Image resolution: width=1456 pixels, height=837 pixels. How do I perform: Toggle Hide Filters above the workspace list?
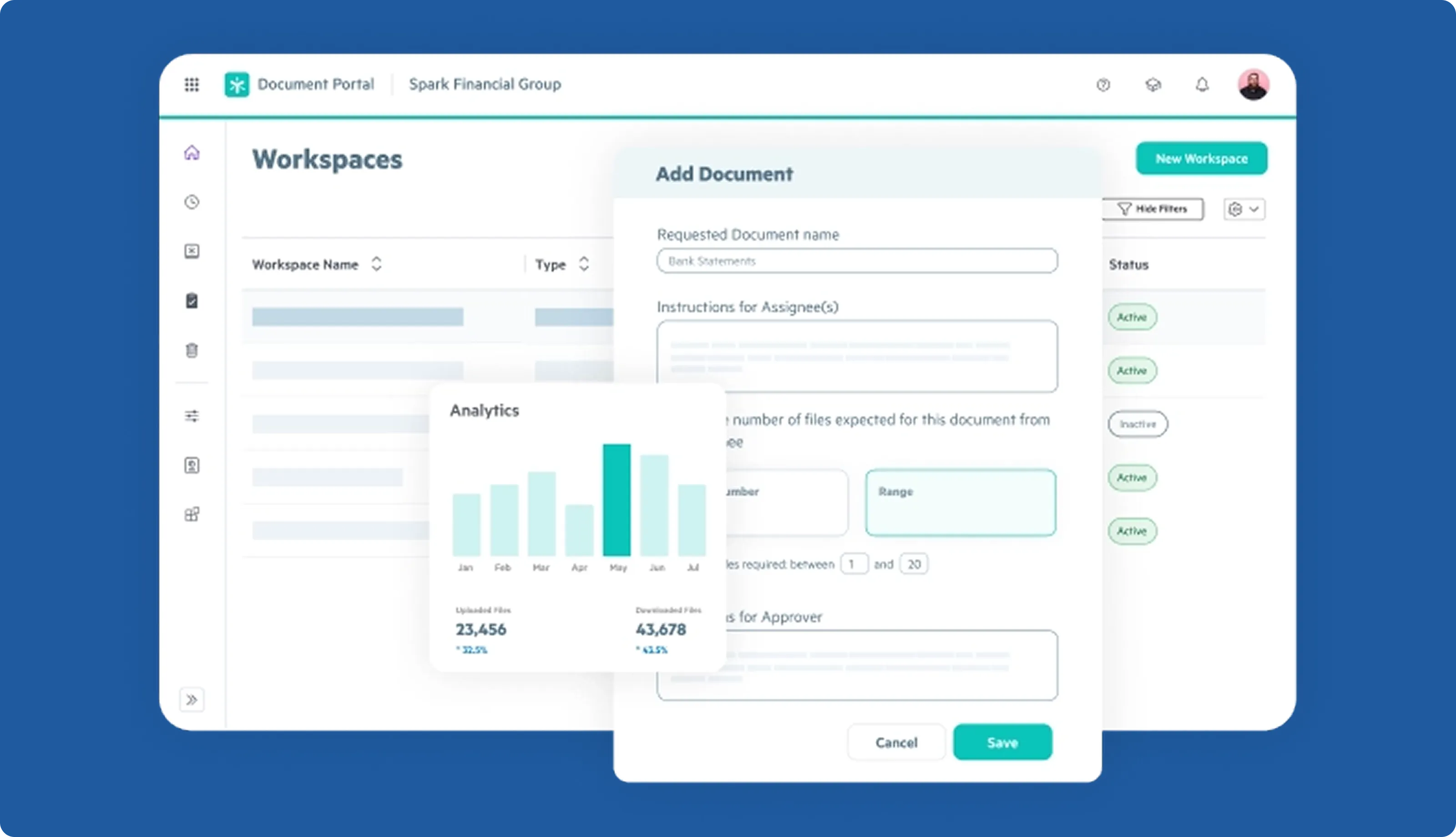(x=1153, y=209)
